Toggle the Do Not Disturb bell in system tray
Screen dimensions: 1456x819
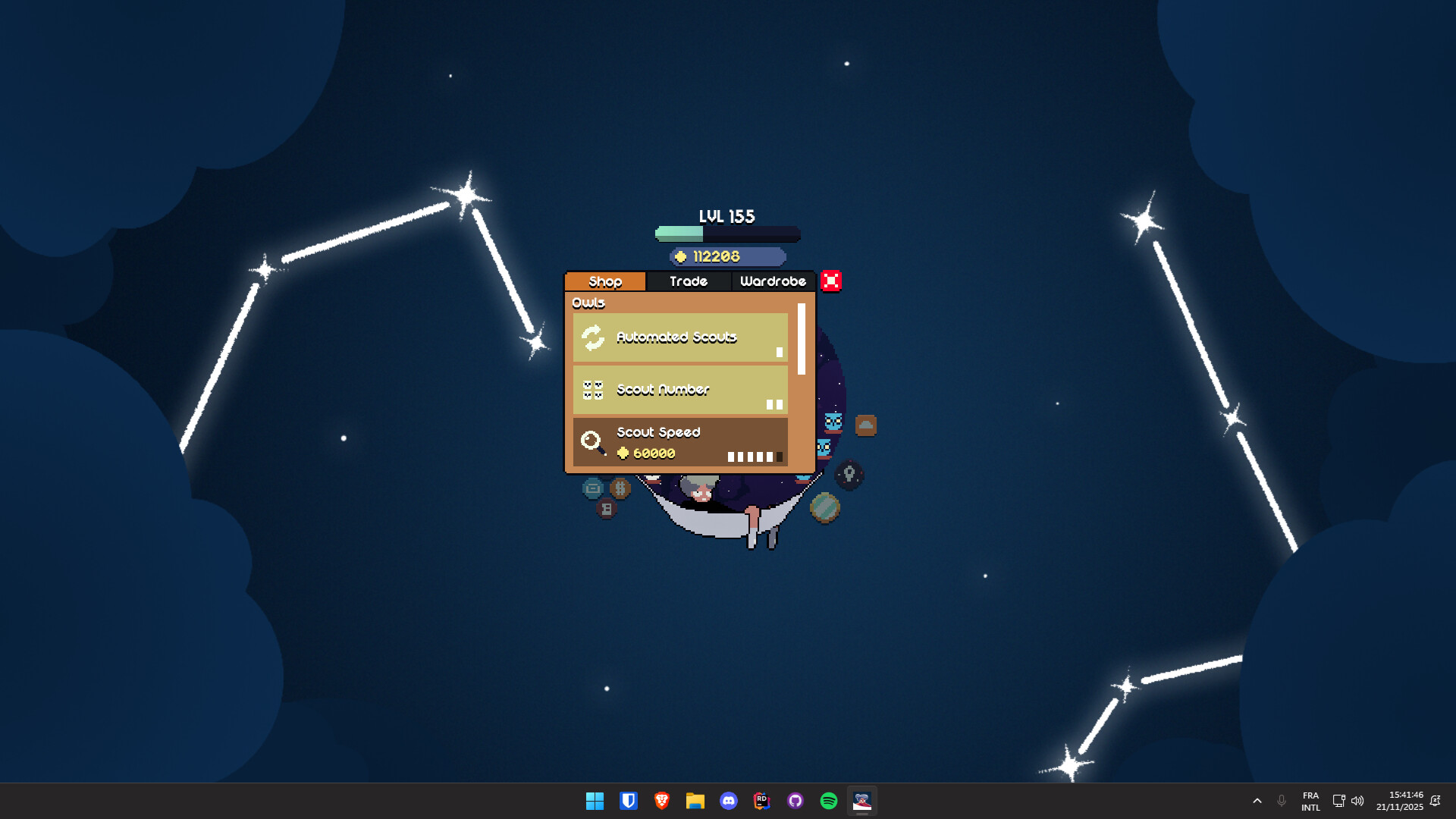coord(1436,801)
